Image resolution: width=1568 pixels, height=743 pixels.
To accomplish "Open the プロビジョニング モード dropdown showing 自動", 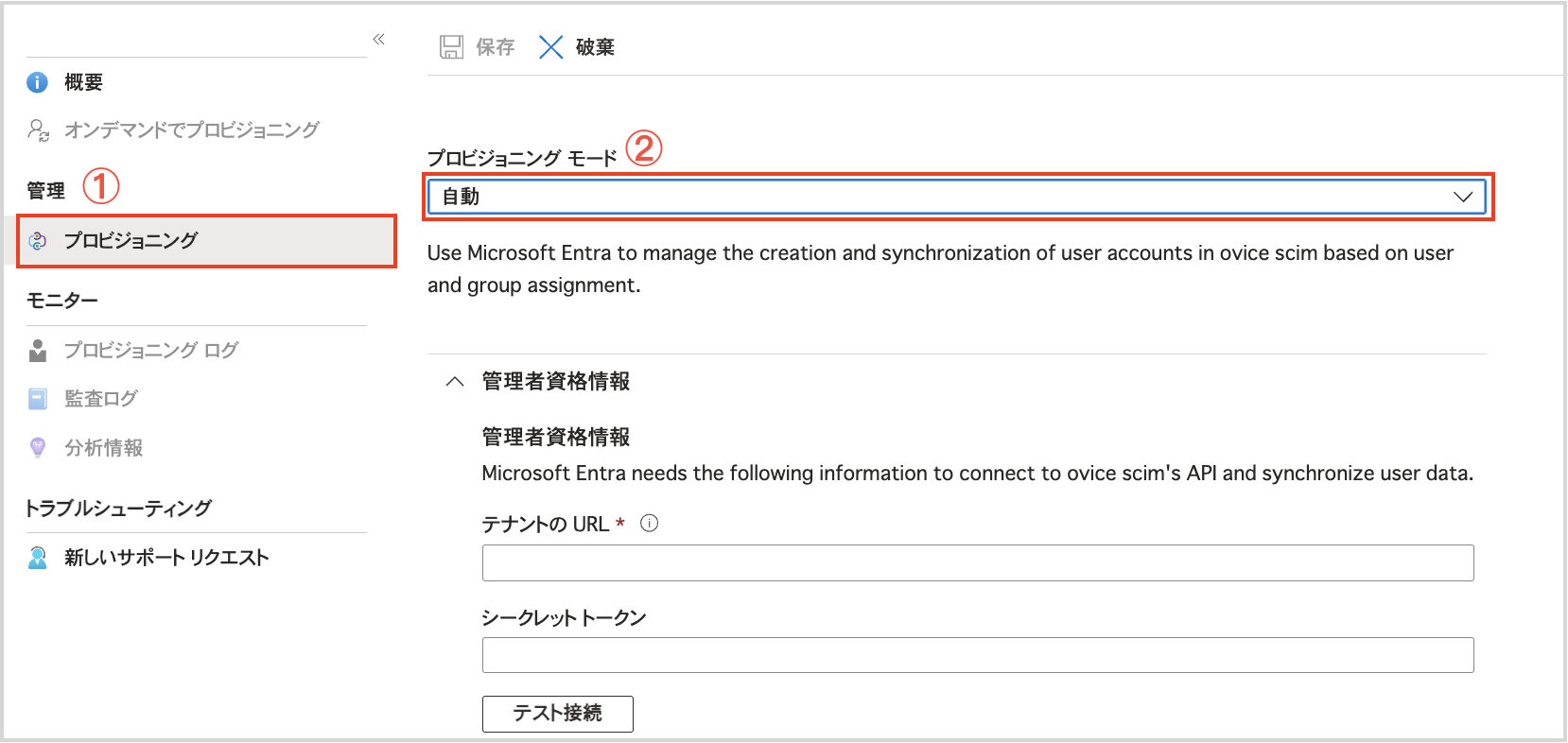I will (x=957, y=197).
